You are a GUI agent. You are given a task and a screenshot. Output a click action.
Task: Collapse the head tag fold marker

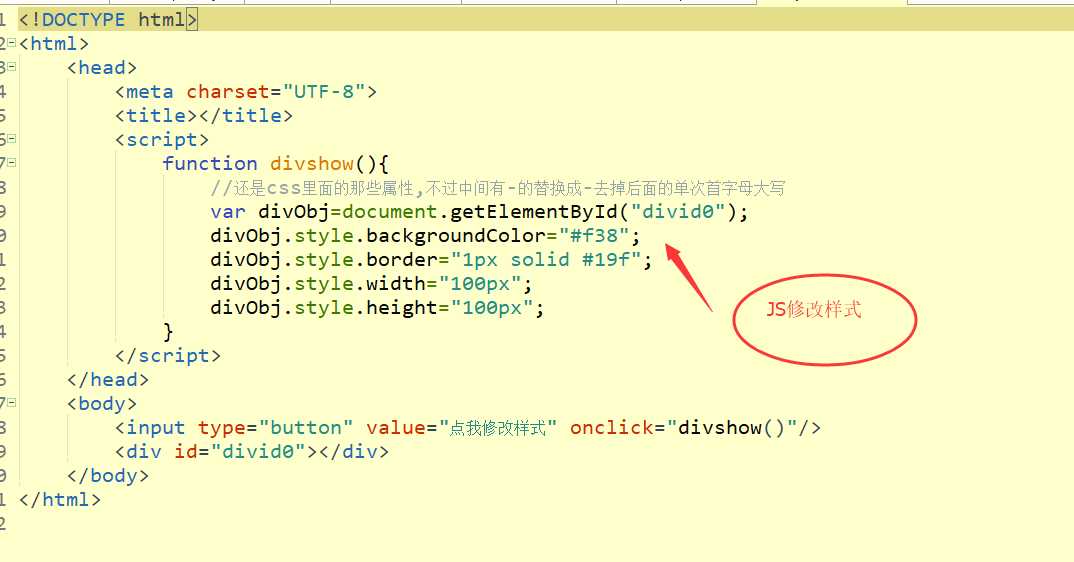11,67
